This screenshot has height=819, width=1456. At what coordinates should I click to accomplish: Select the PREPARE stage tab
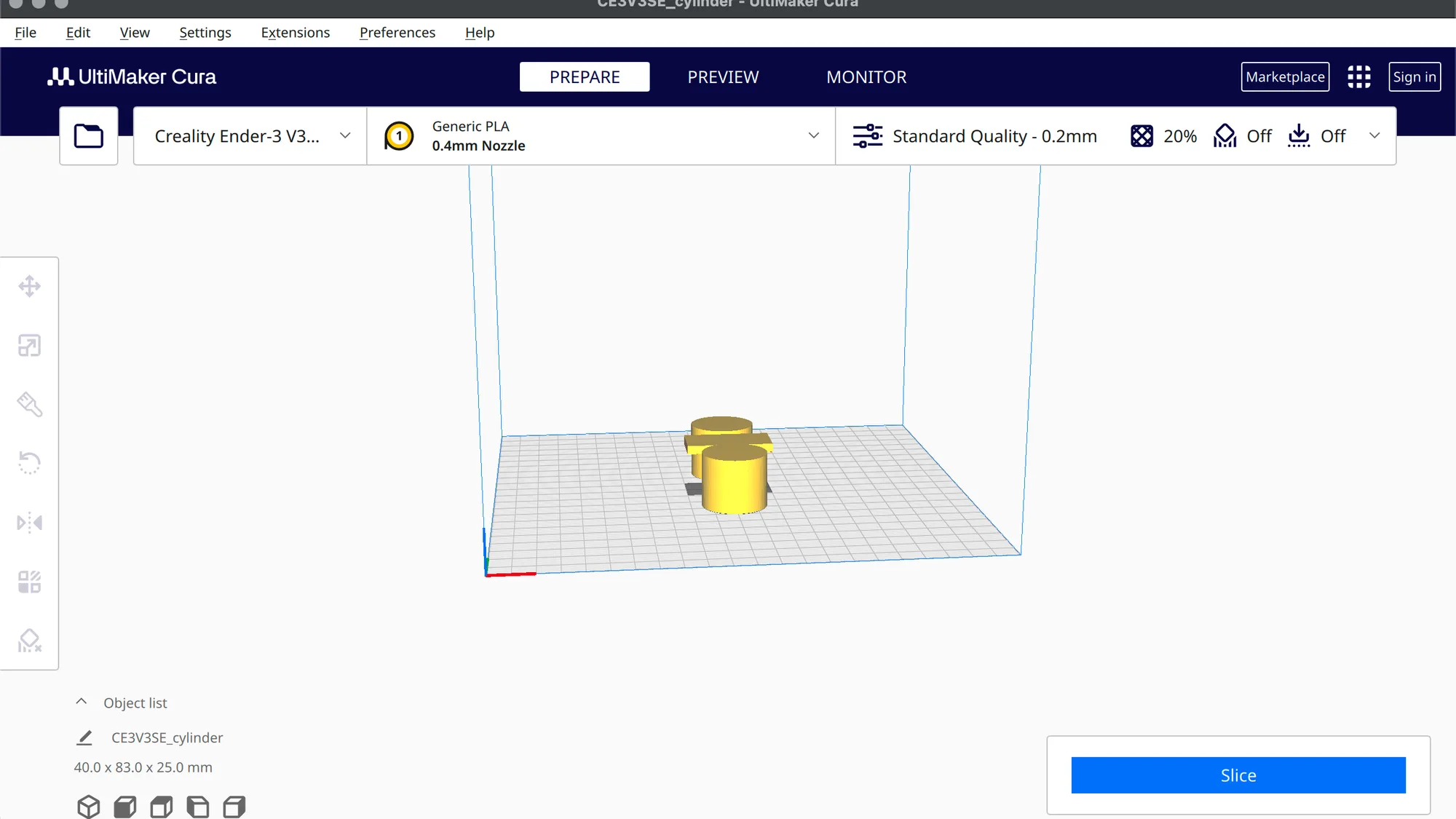(x=585, y=77)
